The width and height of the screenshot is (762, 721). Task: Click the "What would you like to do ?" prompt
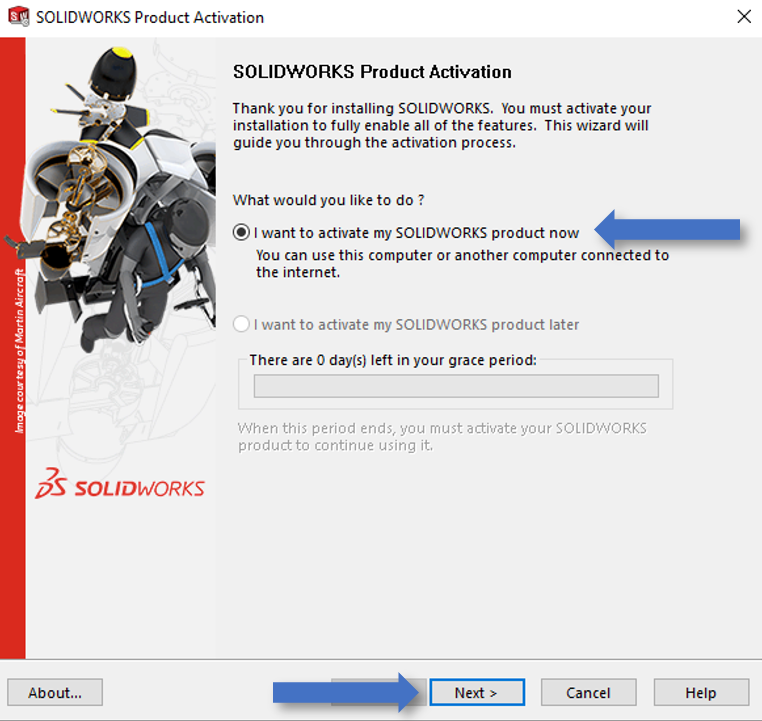pos(328,200)
